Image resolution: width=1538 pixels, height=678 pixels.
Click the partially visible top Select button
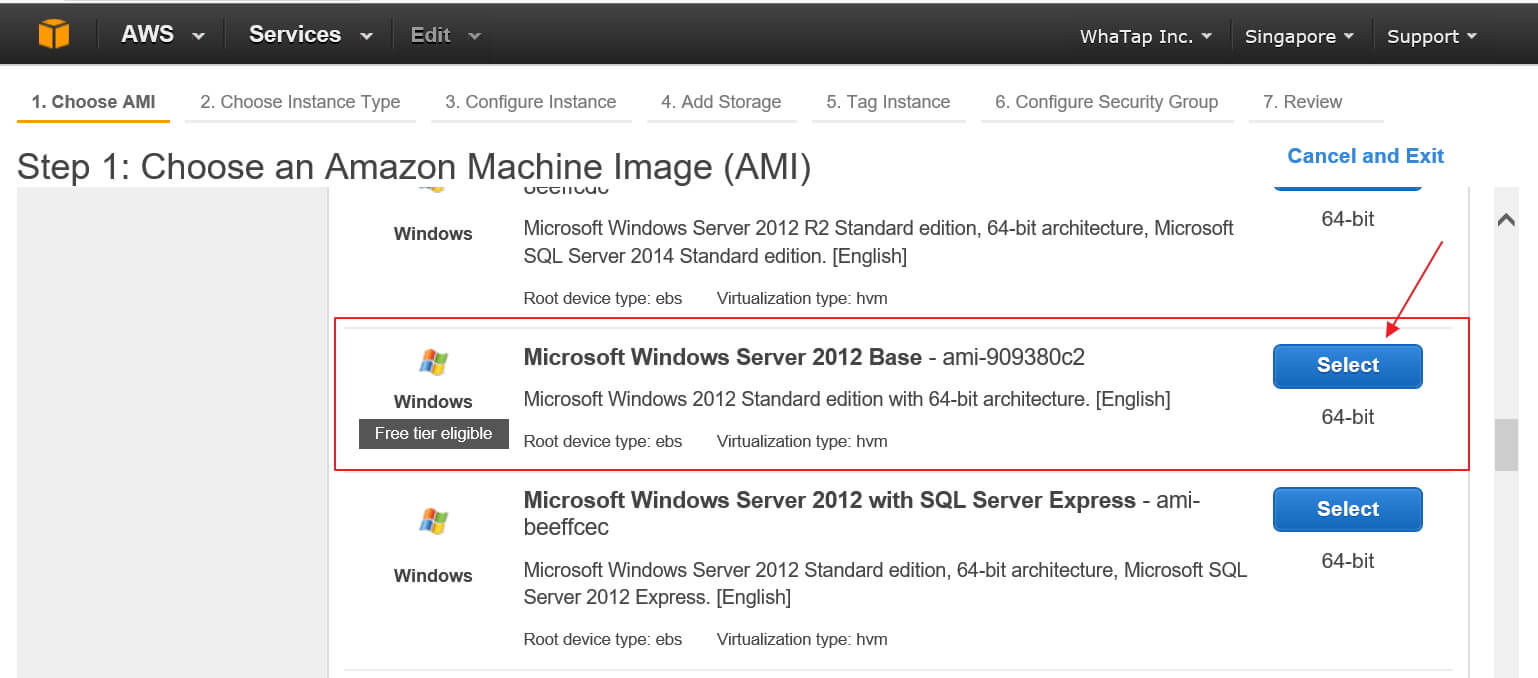coord(1347,187)
